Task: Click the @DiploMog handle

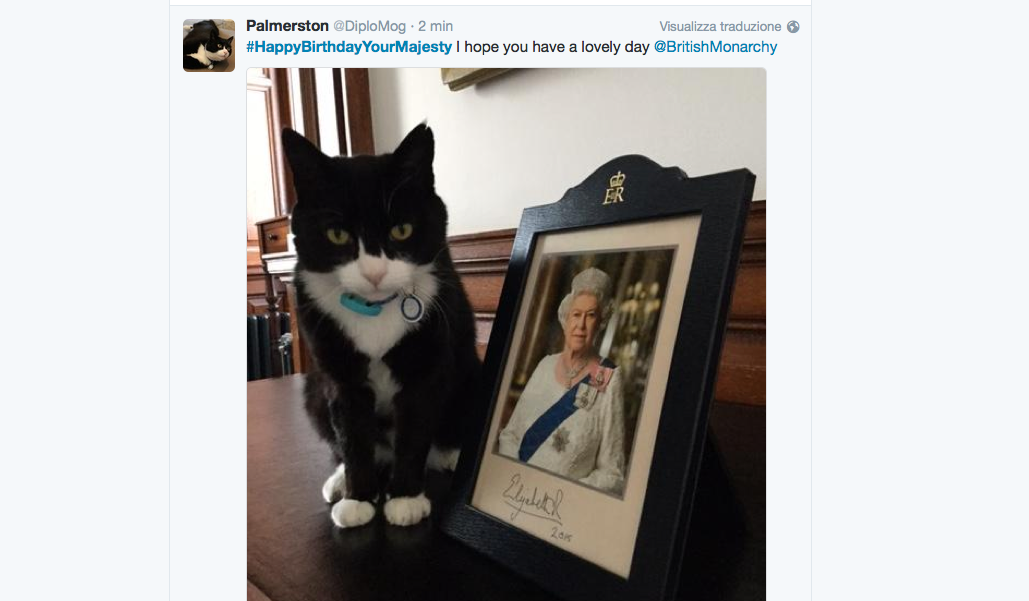Action: [369, 26]
